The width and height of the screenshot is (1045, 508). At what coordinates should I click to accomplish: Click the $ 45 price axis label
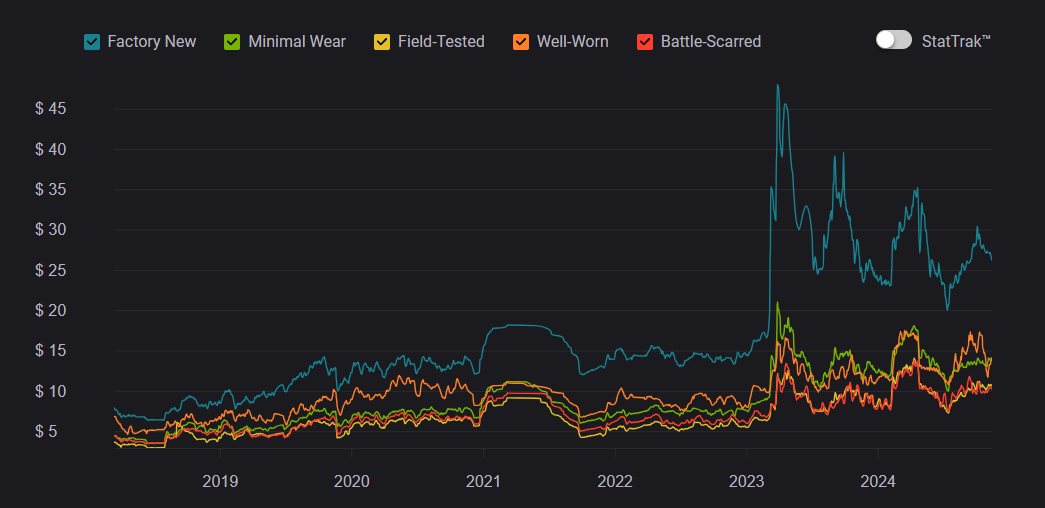coord(51,109)
